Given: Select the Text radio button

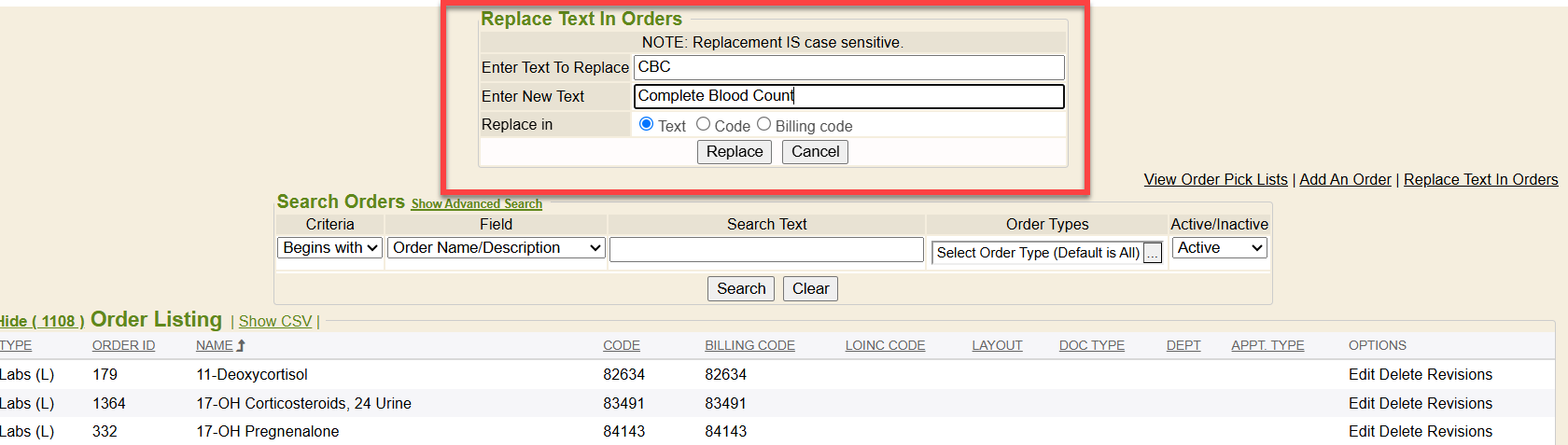Looking at the screenshot, I should (646, 124).
